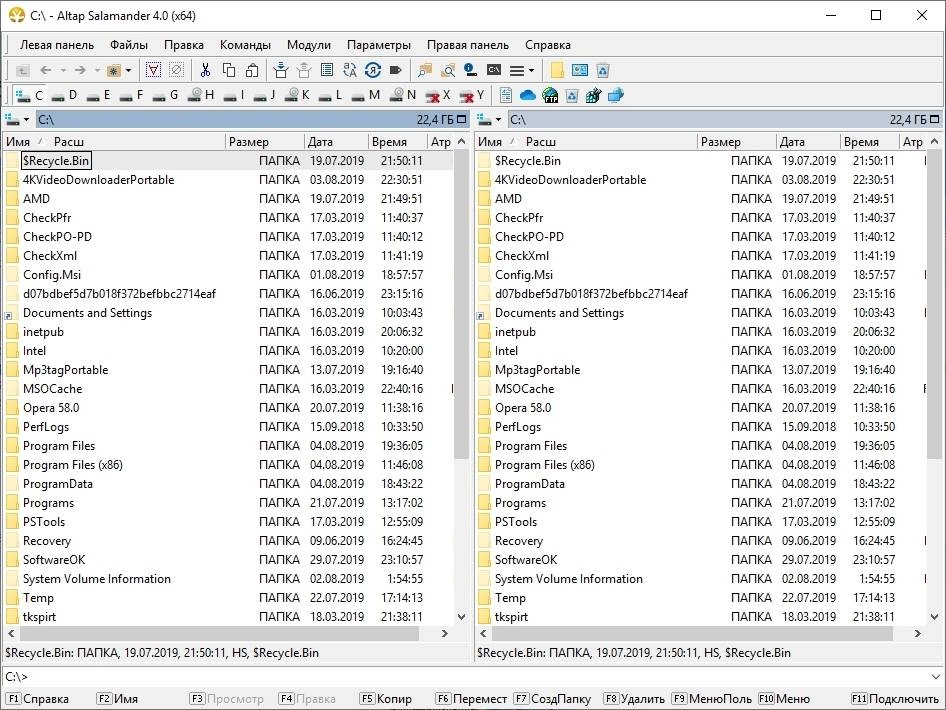946x710 pixels.
Task: Click the black tag label icon
Action: point(396,71)
